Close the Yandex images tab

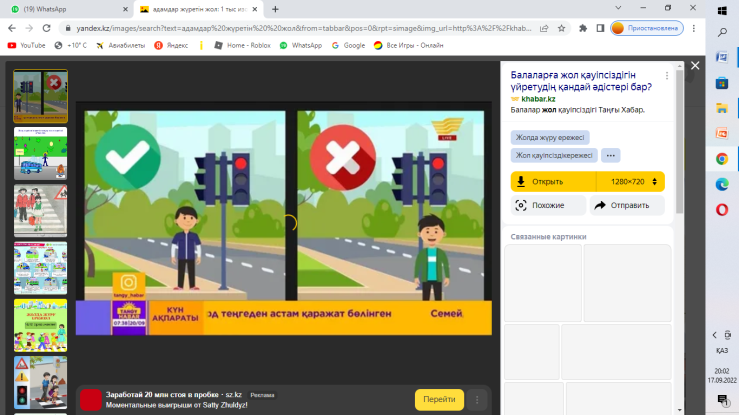click(255, 9)
